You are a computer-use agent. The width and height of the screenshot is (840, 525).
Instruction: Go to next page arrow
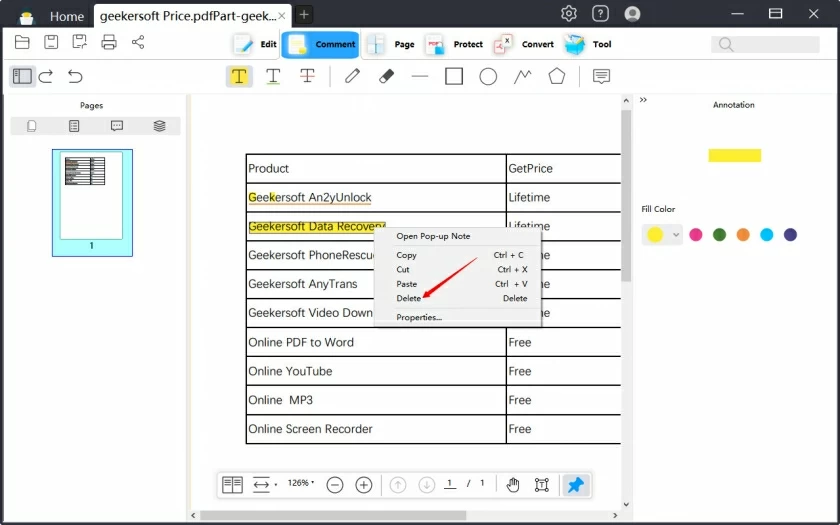tap(426, 485)
